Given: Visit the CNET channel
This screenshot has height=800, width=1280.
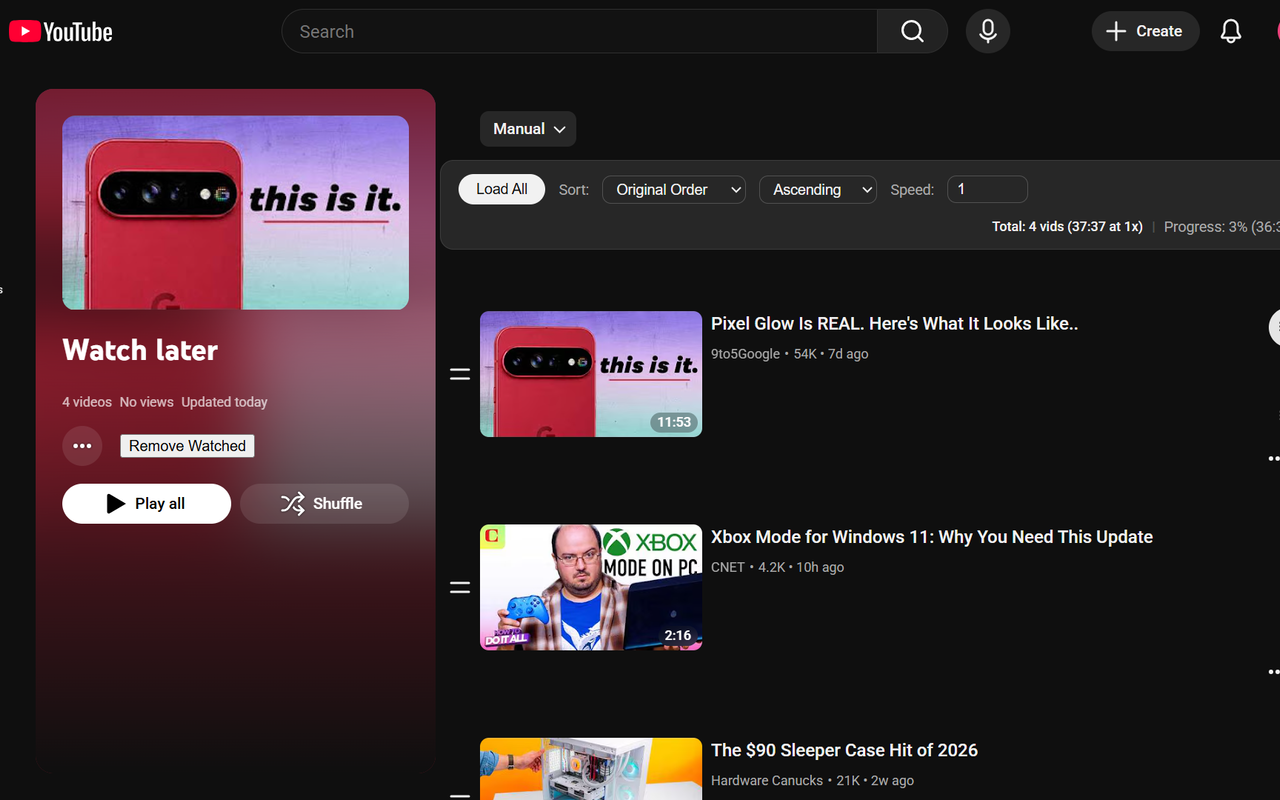Looking at the screenshot, I should [728, 567].
